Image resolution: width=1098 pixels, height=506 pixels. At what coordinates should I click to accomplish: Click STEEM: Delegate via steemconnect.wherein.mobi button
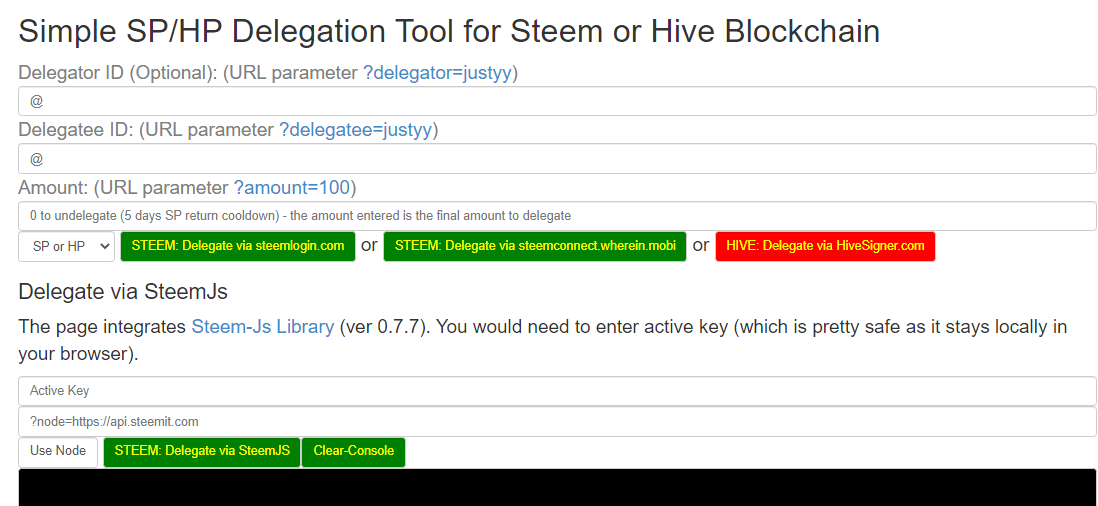pyautogui.click(x=535, y=246)
